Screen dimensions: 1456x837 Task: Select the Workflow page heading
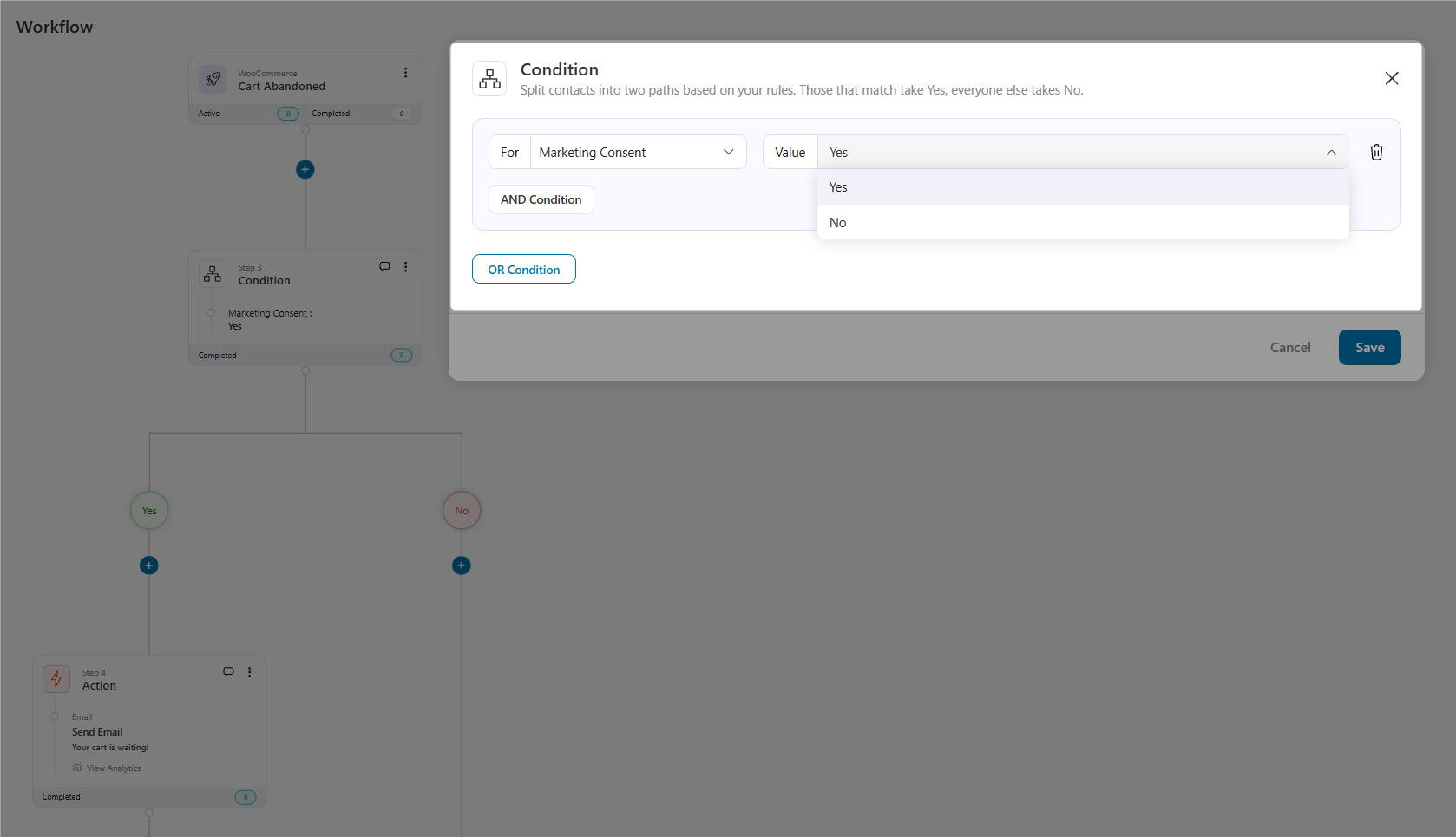pos(55,27)
